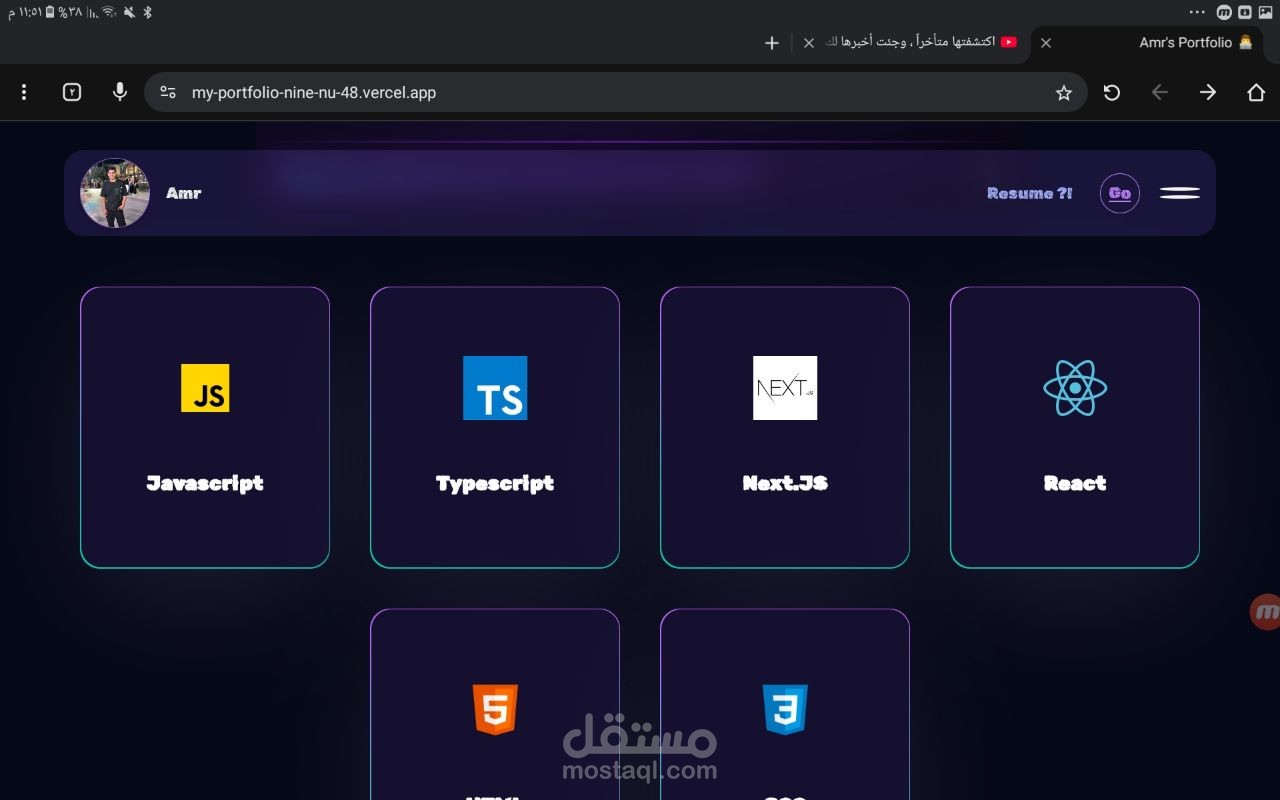Click the React card label
The height and width of the screenshot is (800, 1280).
click(1075, 483)
